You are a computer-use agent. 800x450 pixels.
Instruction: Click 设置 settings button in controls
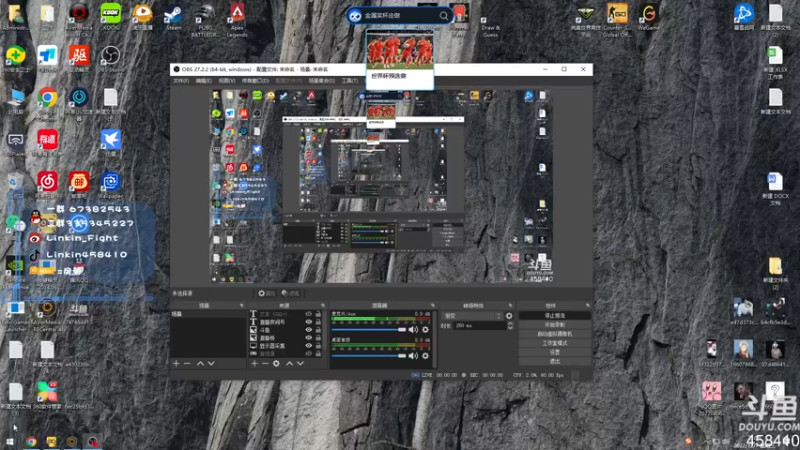coord(555,352)
